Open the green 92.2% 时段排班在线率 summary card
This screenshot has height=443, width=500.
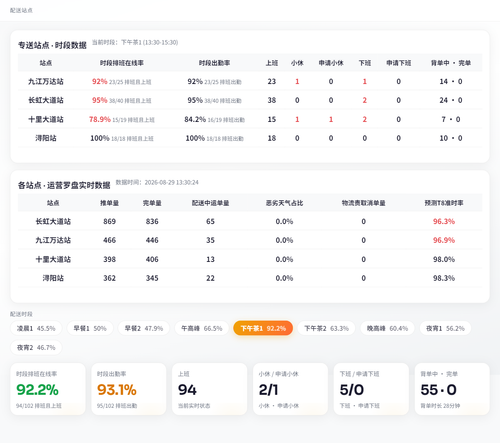(48, 389)
